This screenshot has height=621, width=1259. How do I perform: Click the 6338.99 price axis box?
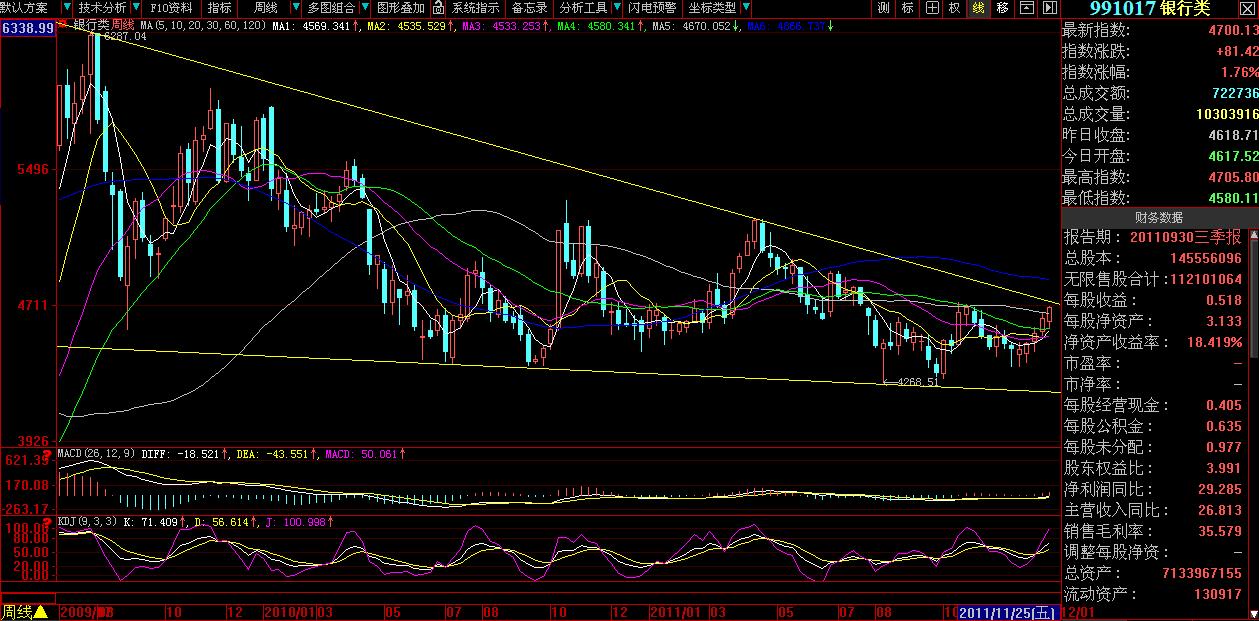[x=28, y=27]
